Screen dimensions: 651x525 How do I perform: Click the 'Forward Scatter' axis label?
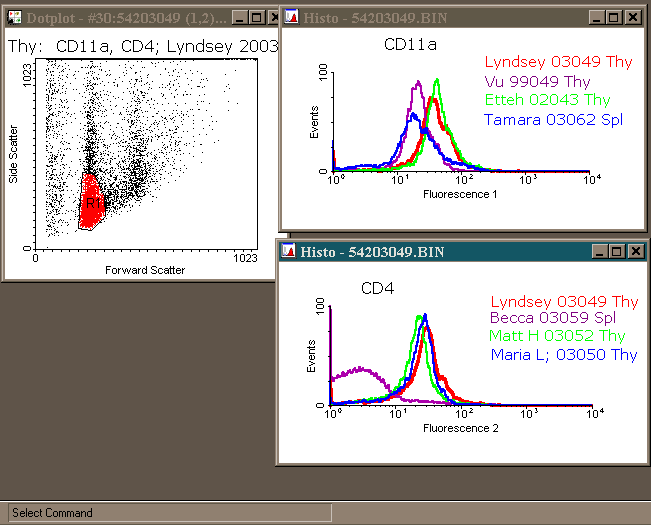coord(145,270)
